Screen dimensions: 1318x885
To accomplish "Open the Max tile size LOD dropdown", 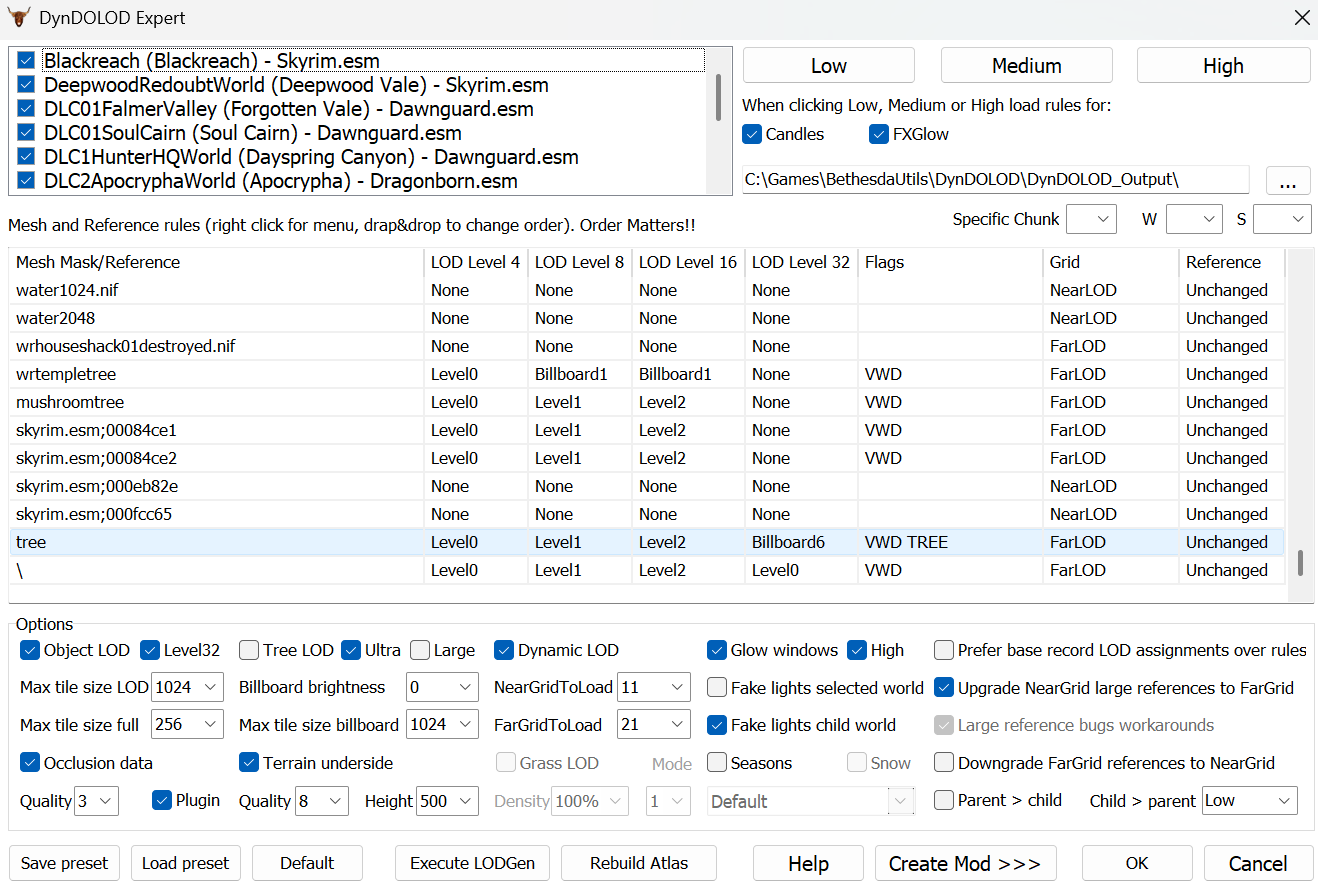I will [x=187, y=688].
